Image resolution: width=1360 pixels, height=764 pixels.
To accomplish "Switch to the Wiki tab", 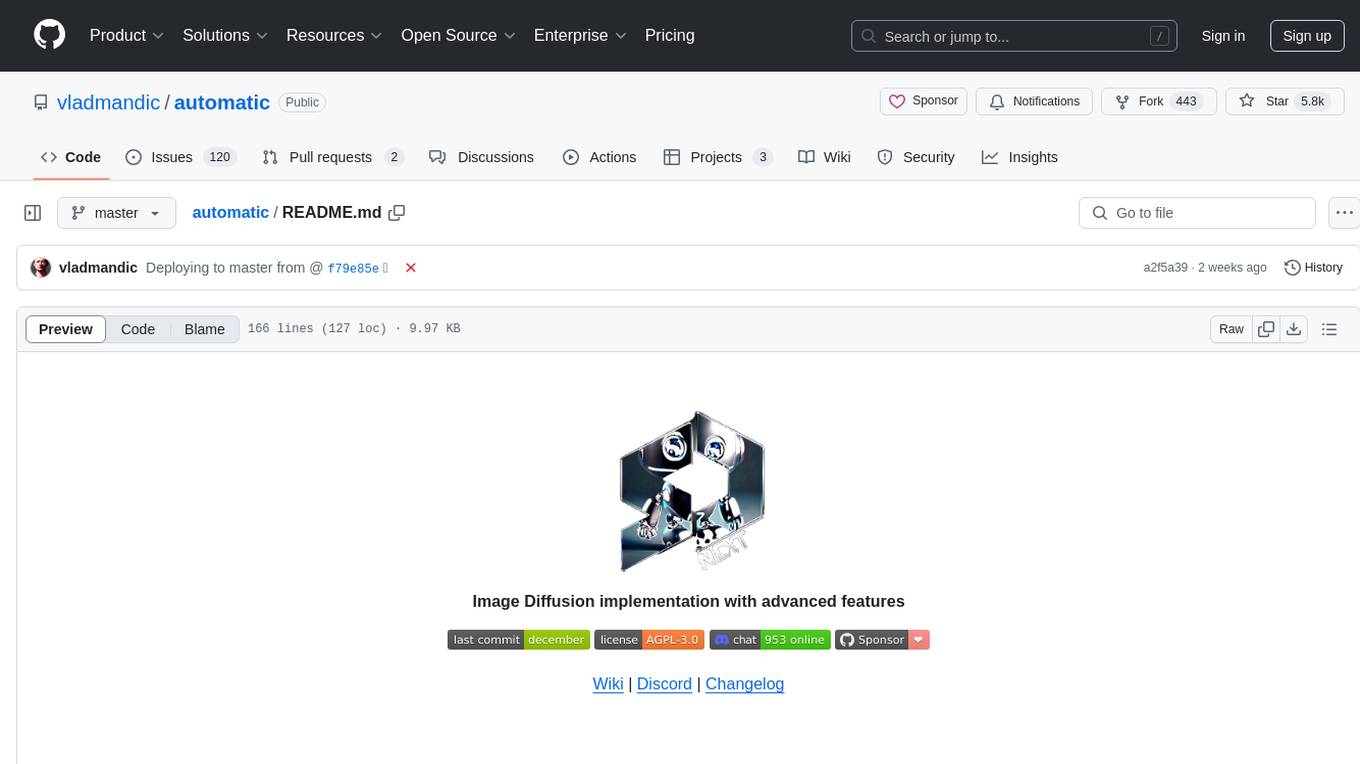I will pos(825,157).
